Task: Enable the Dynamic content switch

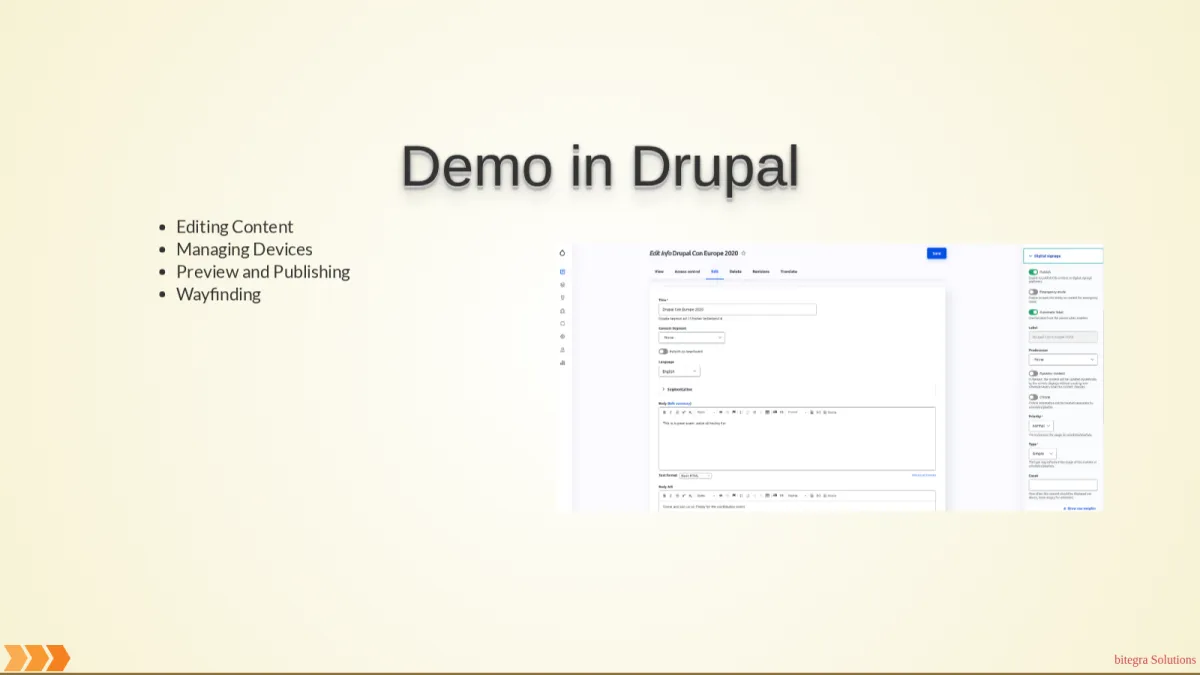Action: coord(1033,373)
